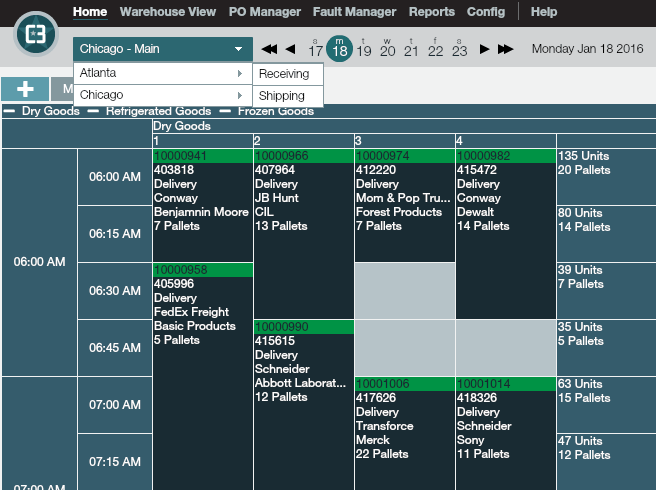Click the 07:15 AM time slot label

(115, 462)
